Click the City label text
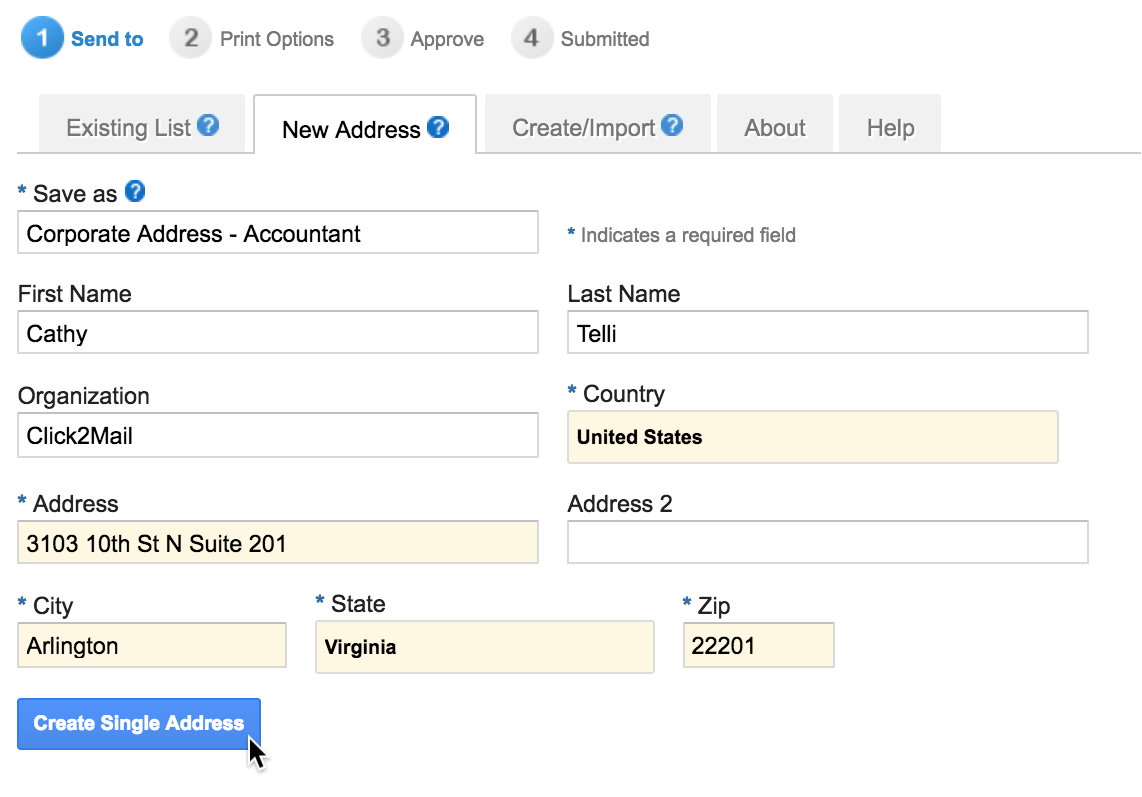Screen dimensions: 1142x797 53,606
